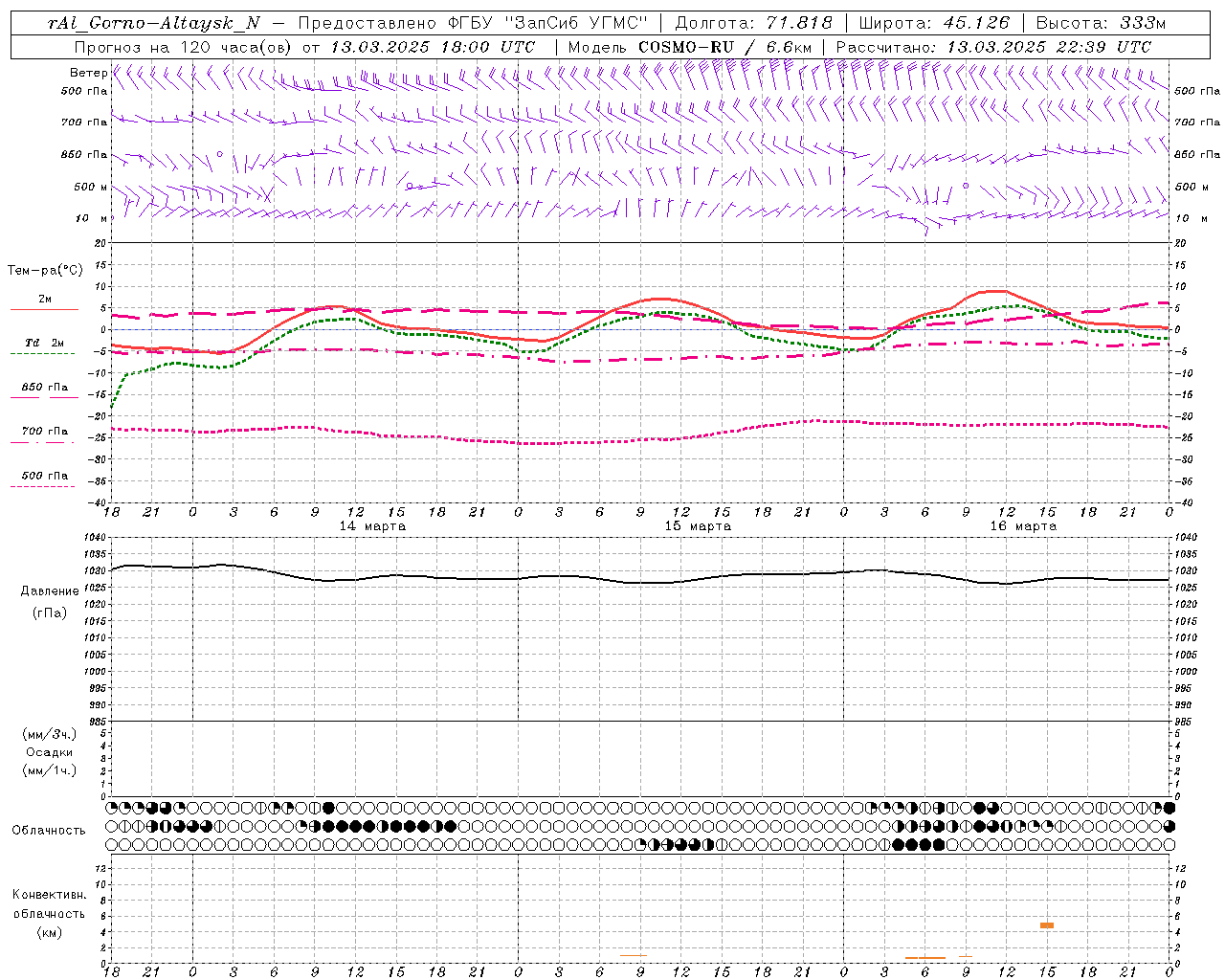Select the left-side "700 гПа" wind level label
The height and width of the screenshot is (980, 1225).
(84, 122)
